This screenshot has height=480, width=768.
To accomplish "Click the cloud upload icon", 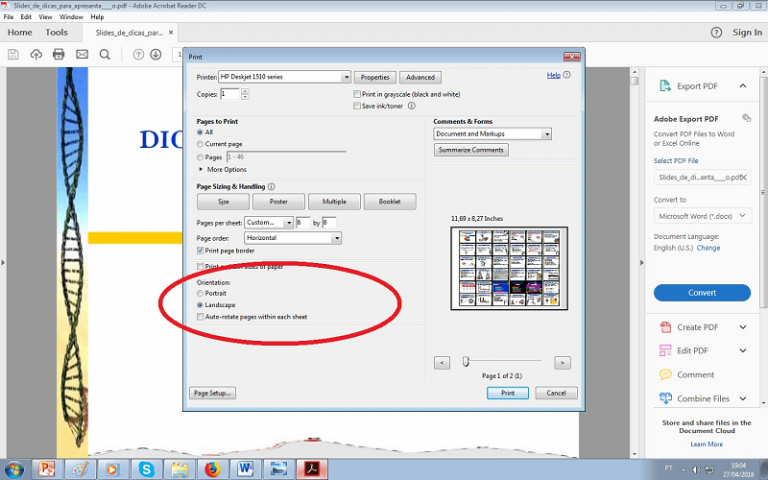I will tap(36, 54).
